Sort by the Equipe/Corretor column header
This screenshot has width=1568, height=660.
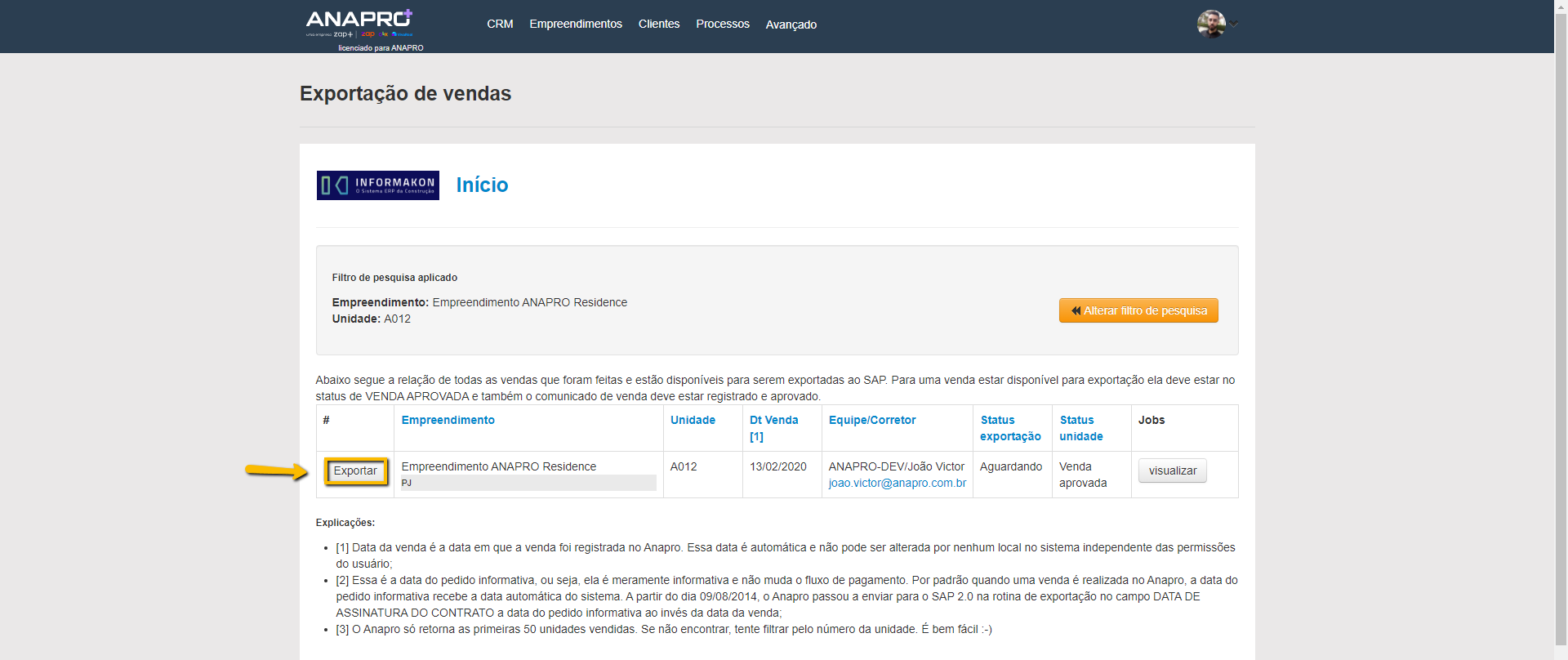pos(871,420)
